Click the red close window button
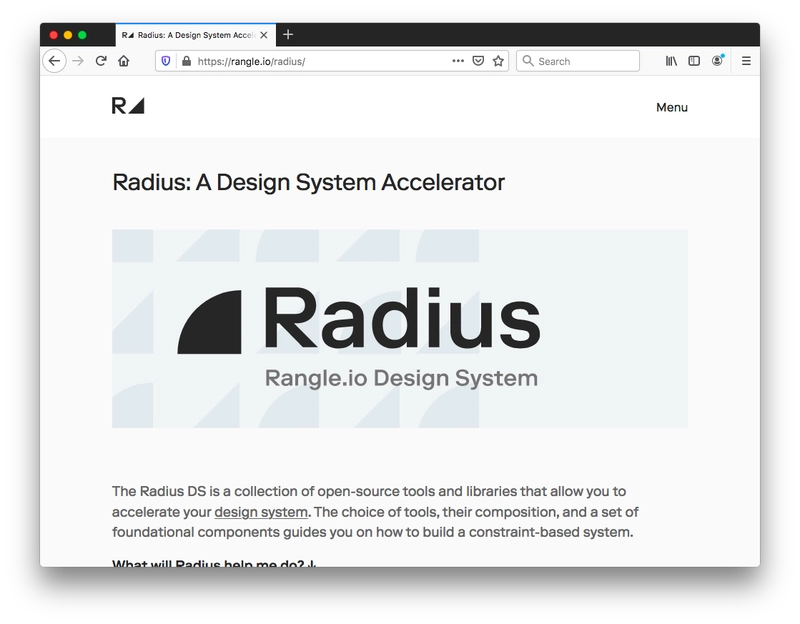The width and height of the screenshot is (800, 624). coord(54,35)
